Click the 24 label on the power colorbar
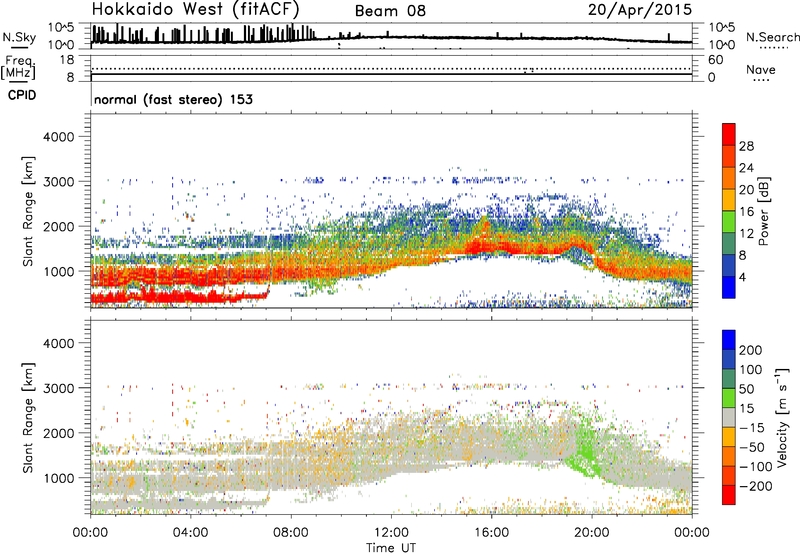The width and height of the screenshot is (800, 554). [746, 168]
